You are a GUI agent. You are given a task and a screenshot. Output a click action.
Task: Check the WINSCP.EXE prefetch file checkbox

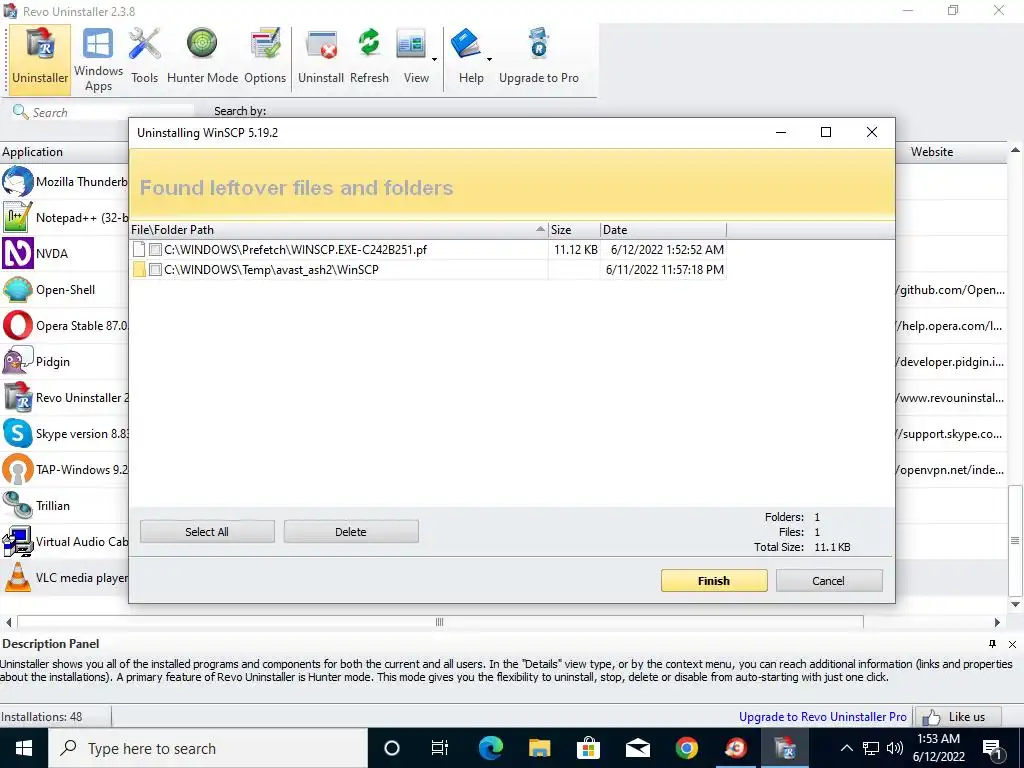point(155,249)
